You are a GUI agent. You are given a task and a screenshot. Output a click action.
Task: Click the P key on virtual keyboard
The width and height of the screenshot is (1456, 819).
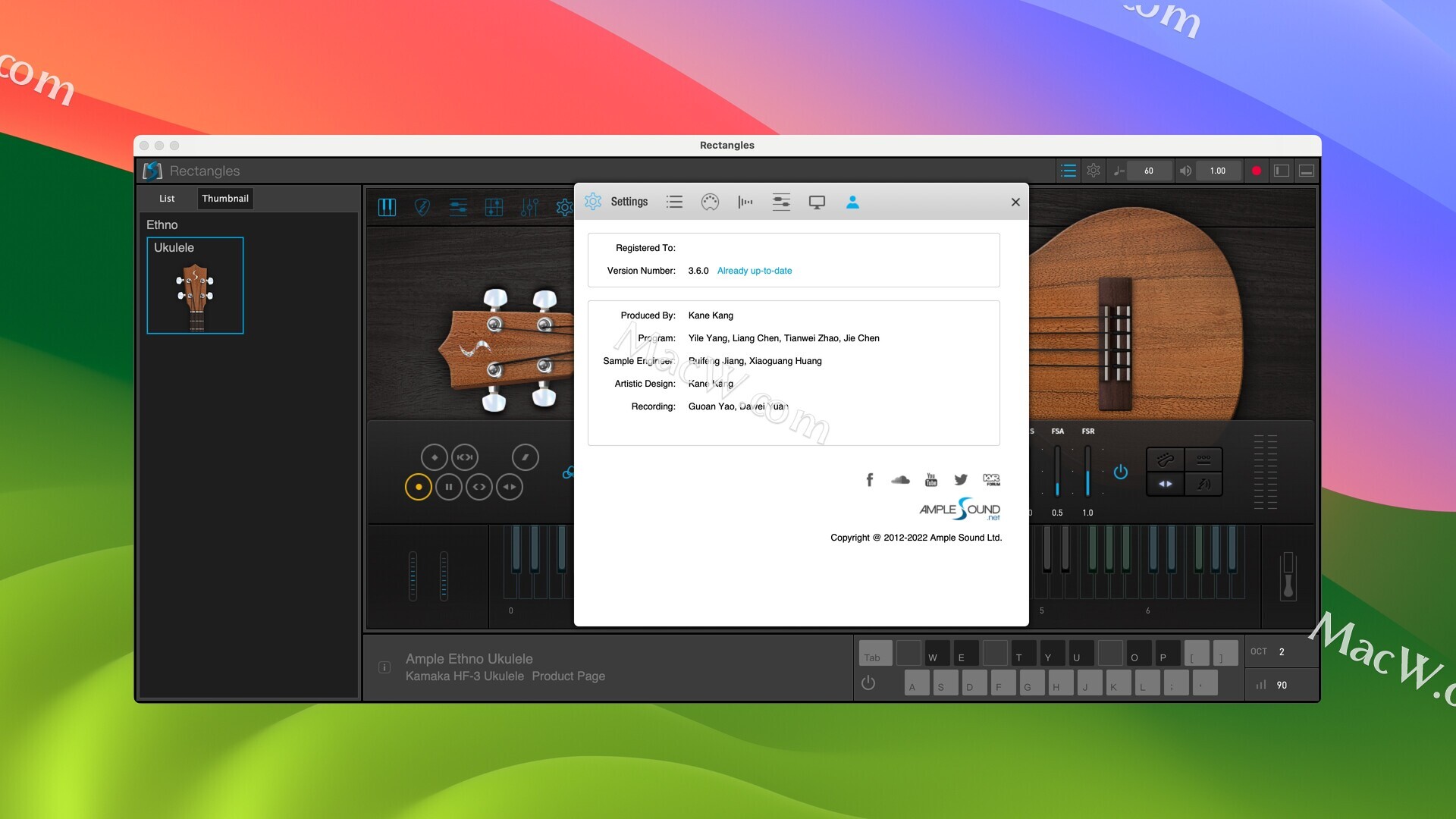click(x=1168, y=653)
